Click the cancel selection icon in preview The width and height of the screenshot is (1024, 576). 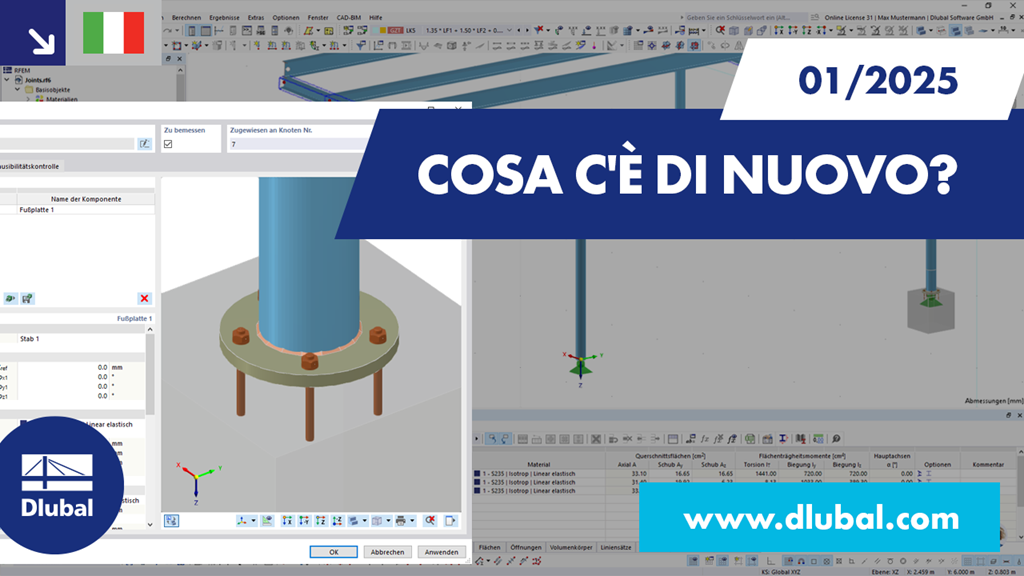(x=430, y=520)
